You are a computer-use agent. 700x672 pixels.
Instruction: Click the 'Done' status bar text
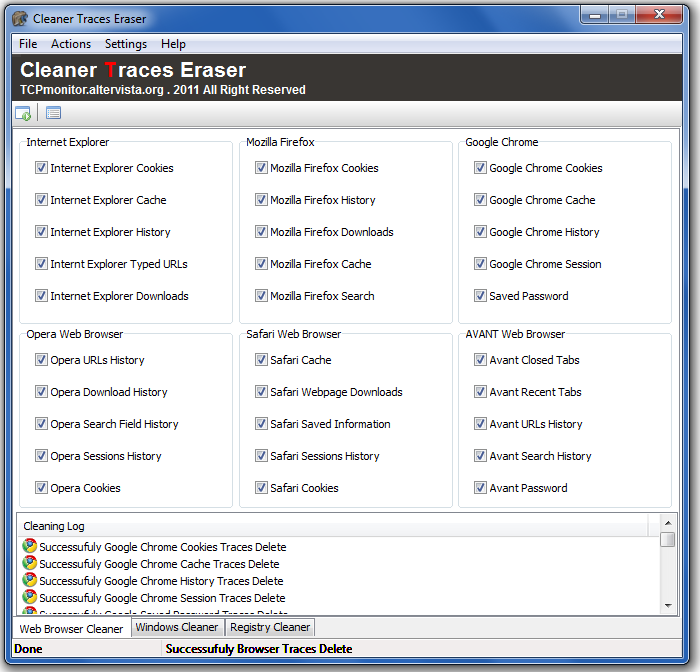click(x=28, y=648)
